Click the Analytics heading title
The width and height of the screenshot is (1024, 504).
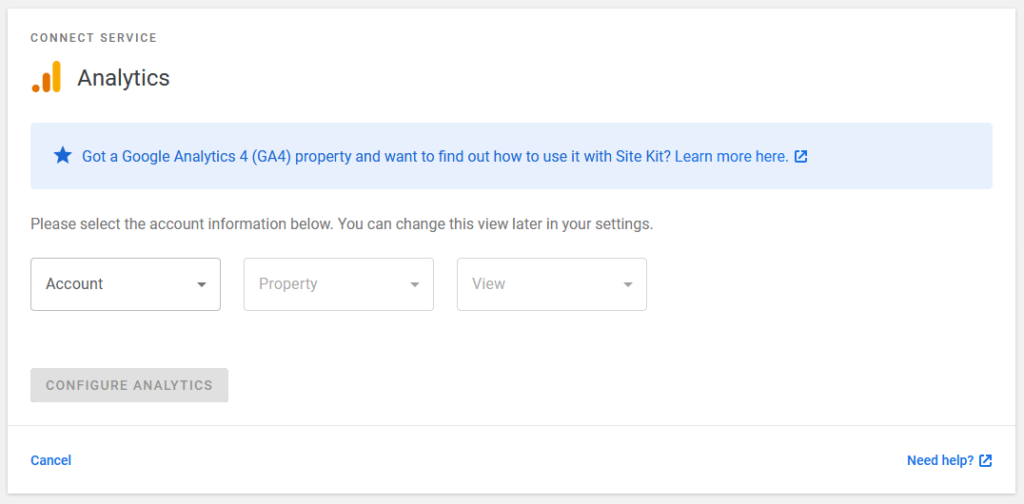pos(123,78)
